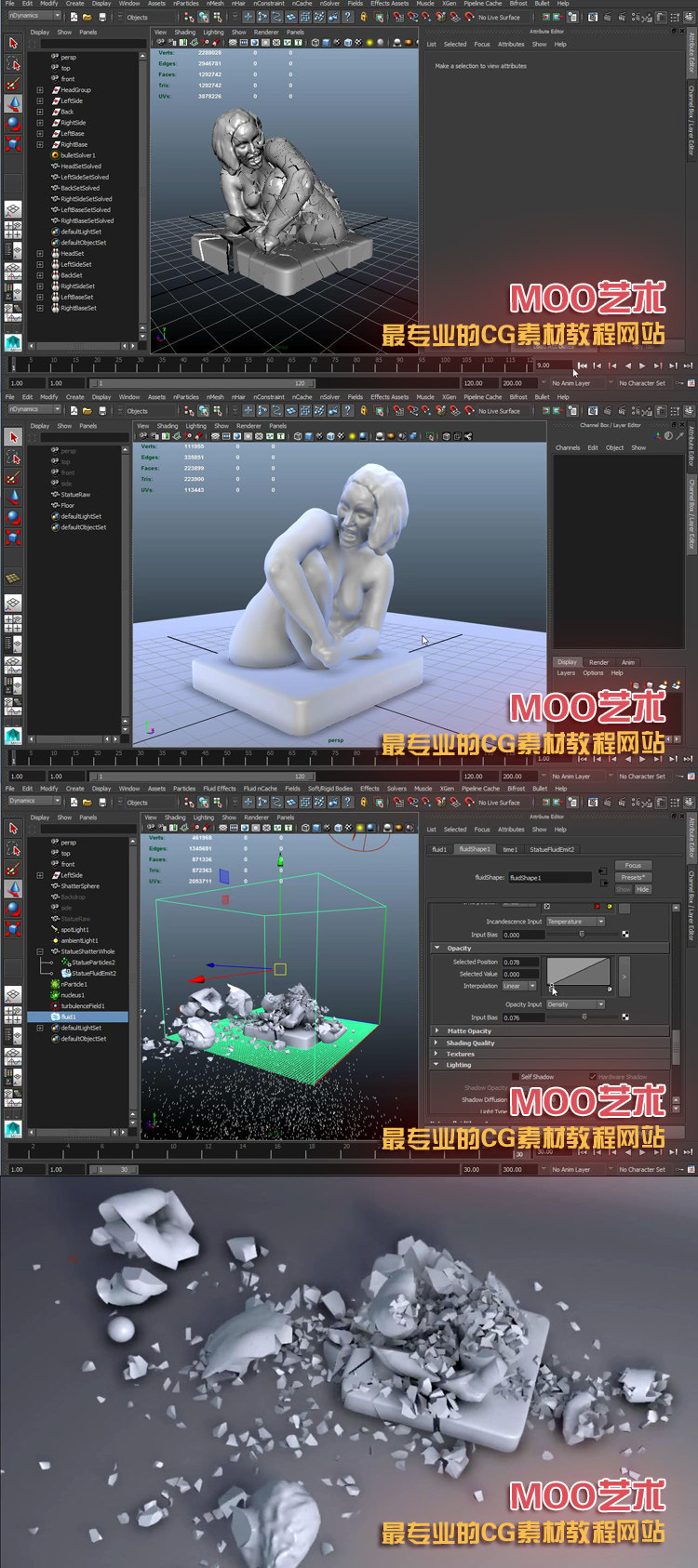Activate the Paint selection tool in top Maya window
Screen dimensions: 698x1568
(13, 84)
